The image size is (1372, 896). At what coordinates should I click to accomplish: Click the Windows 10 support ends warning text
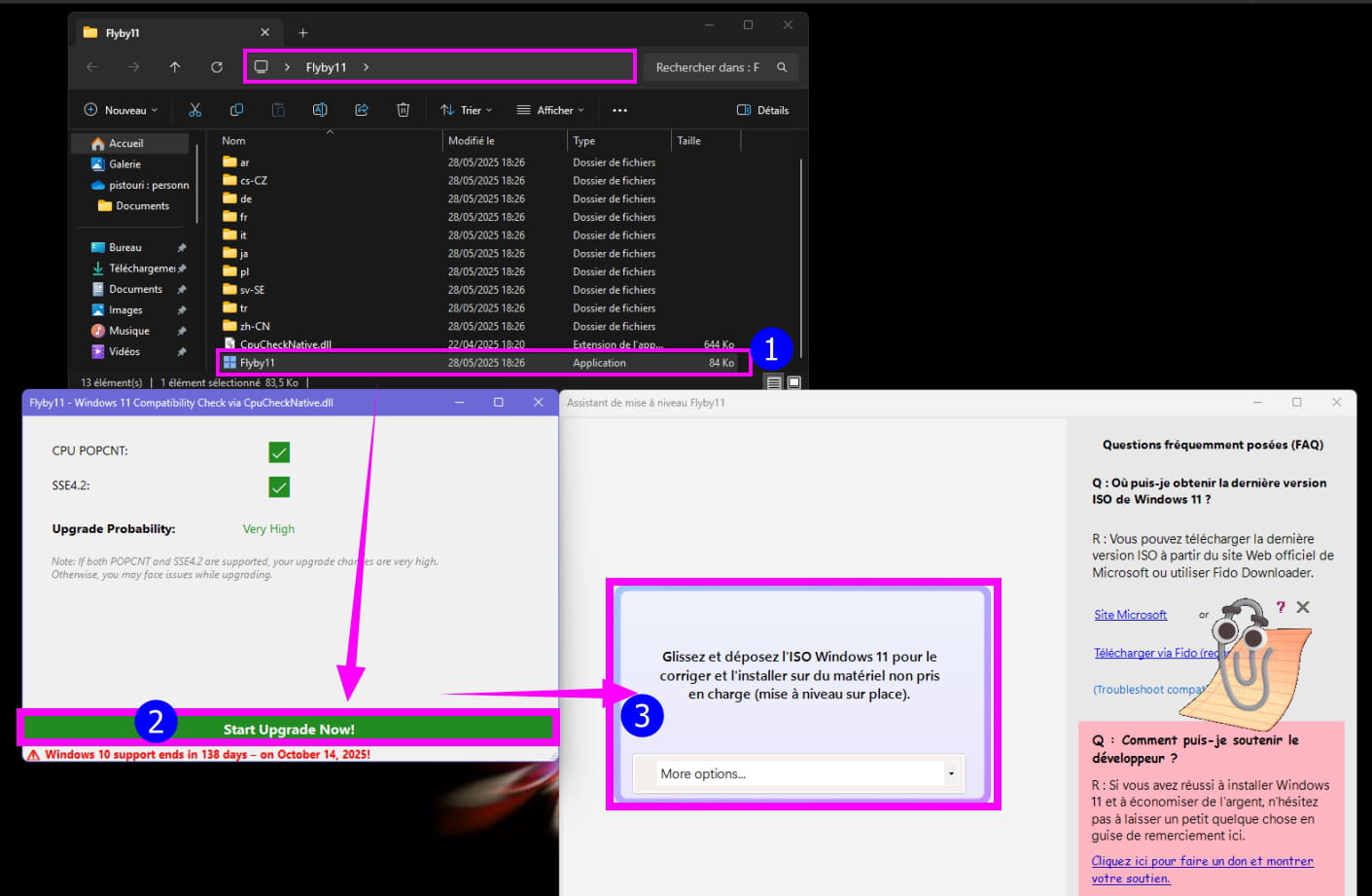pos(207,754)
